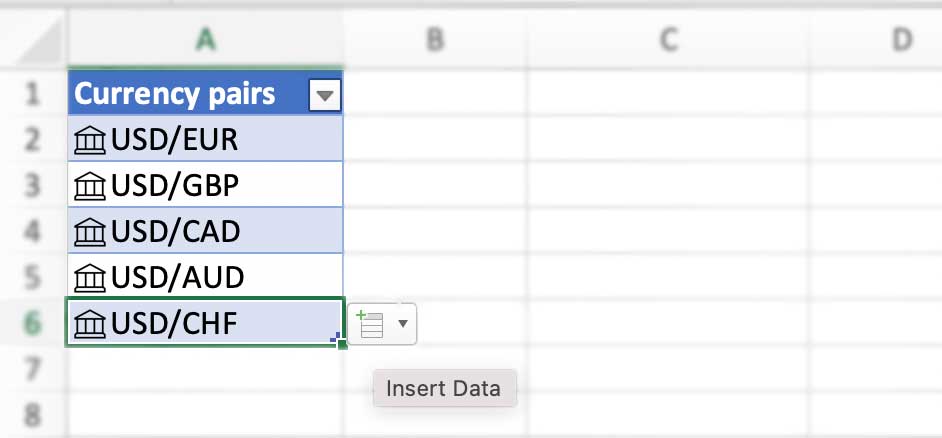Click empty cell A7 below the table

[205, 369]
